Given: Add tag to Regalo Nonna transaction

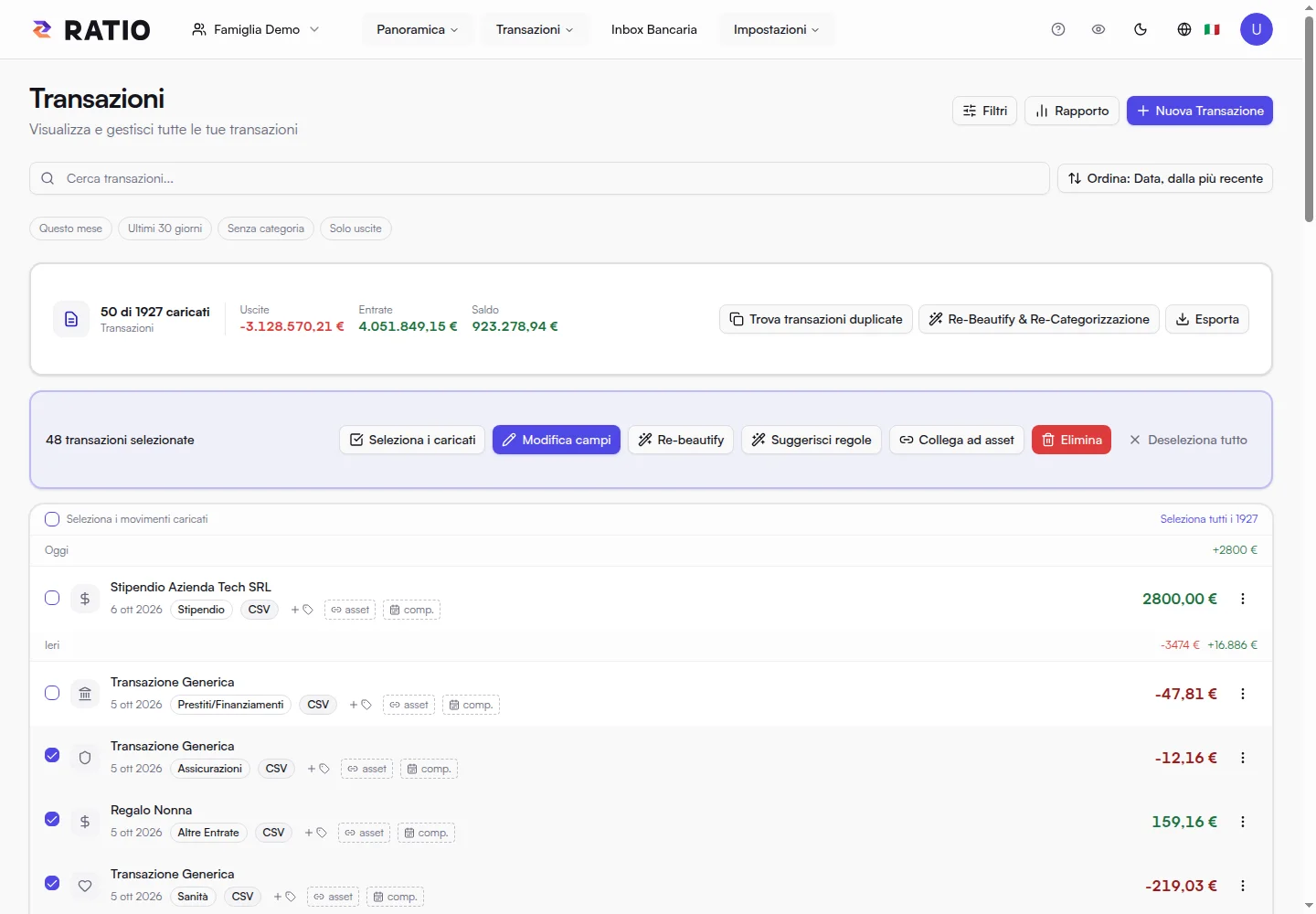Looking at the screenshot, I should [315, 833].
